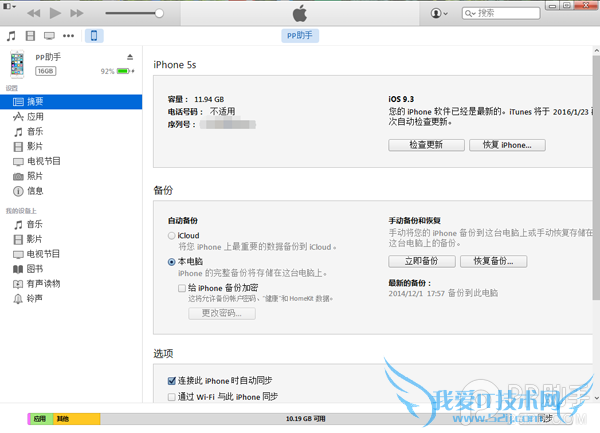Click the scrollbar up arrow

[x=596, y=50]
